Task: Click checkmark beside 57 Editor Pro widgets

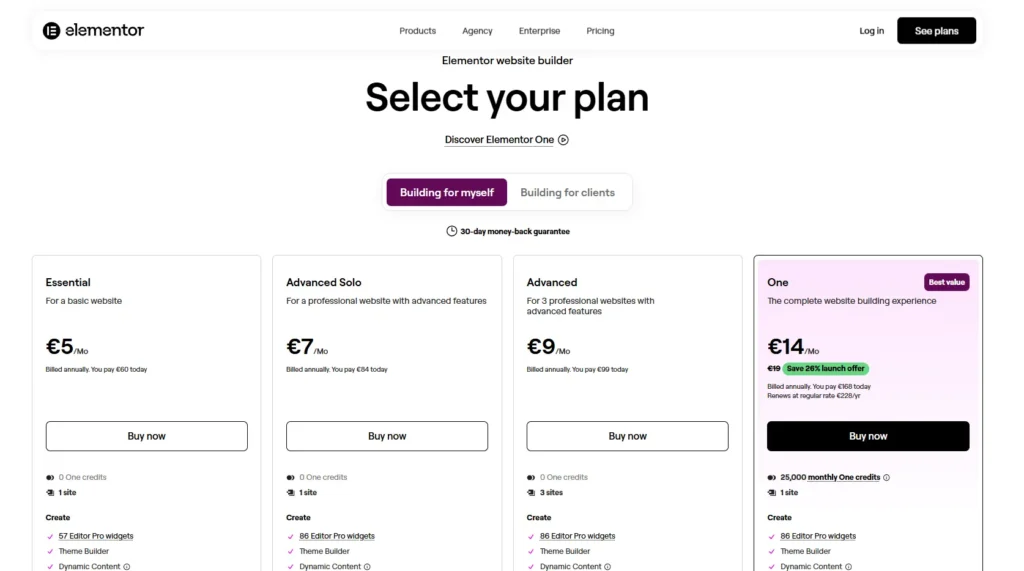Action: 50,536
